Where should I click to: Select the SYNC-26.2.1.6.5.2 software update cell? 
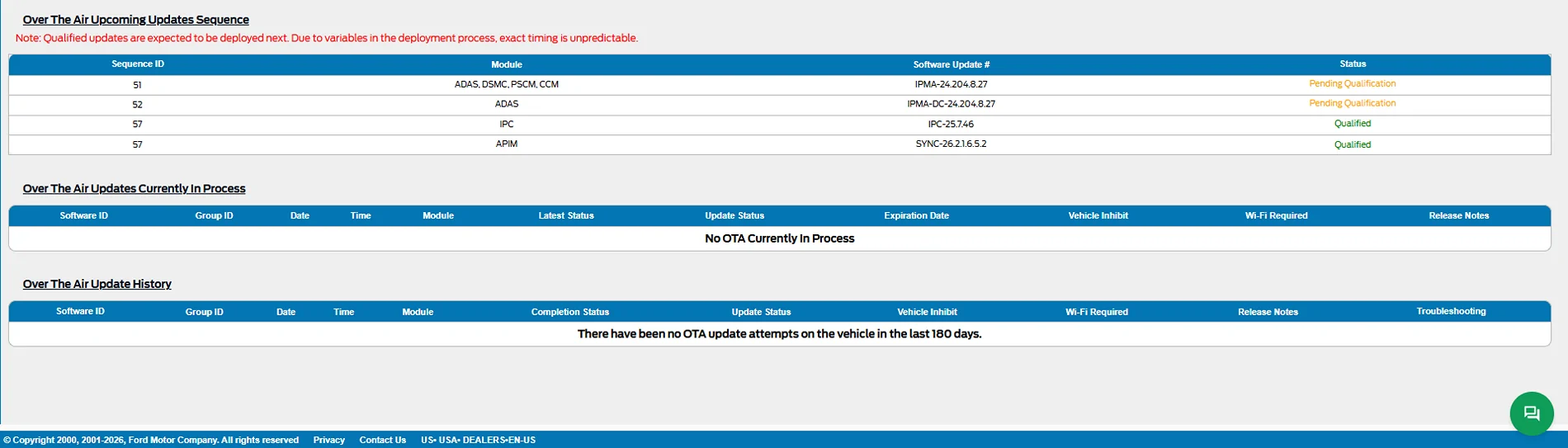point(951,144)
